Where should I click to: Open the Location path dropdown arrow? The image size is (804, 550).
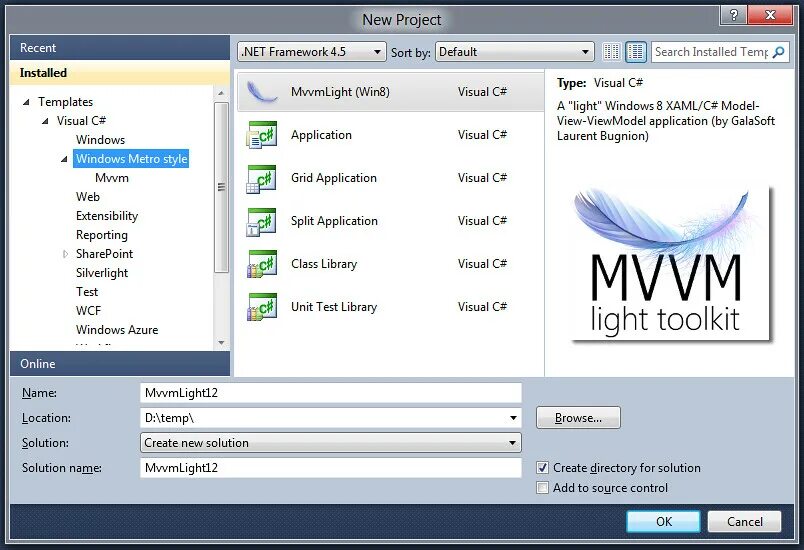513,418
